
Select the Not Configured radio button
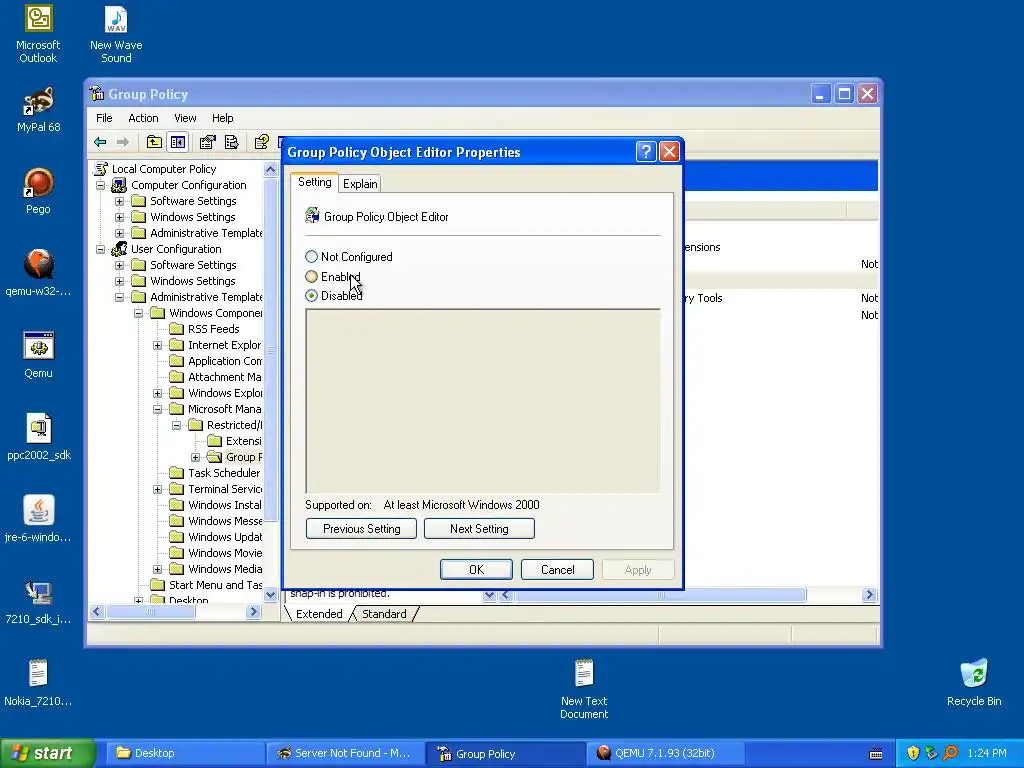pyautogui.click(x=312, y=257)
